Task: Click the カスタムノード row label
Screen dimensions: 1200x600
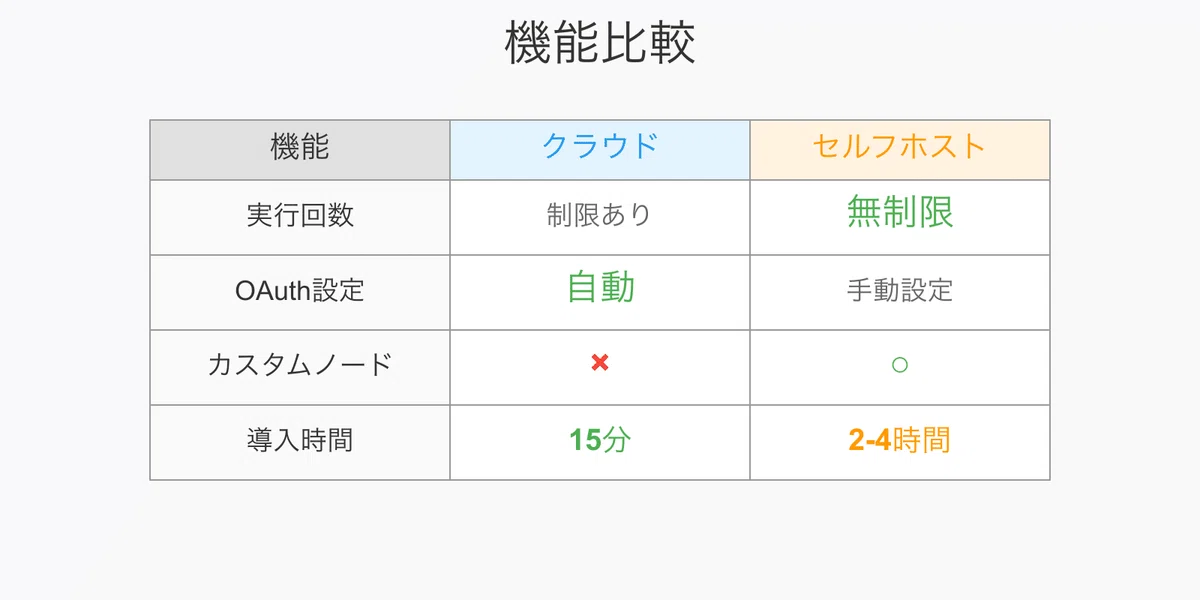Action: point(300,365)
